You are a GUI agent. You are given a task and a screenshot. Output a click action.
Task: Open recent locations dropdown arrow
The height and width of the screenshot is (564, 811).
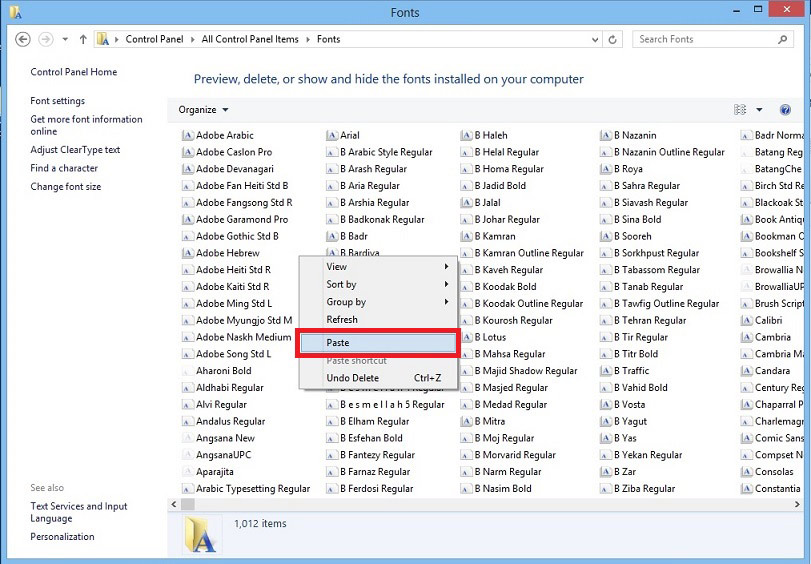pyautogui.click(x=65, y=39)
